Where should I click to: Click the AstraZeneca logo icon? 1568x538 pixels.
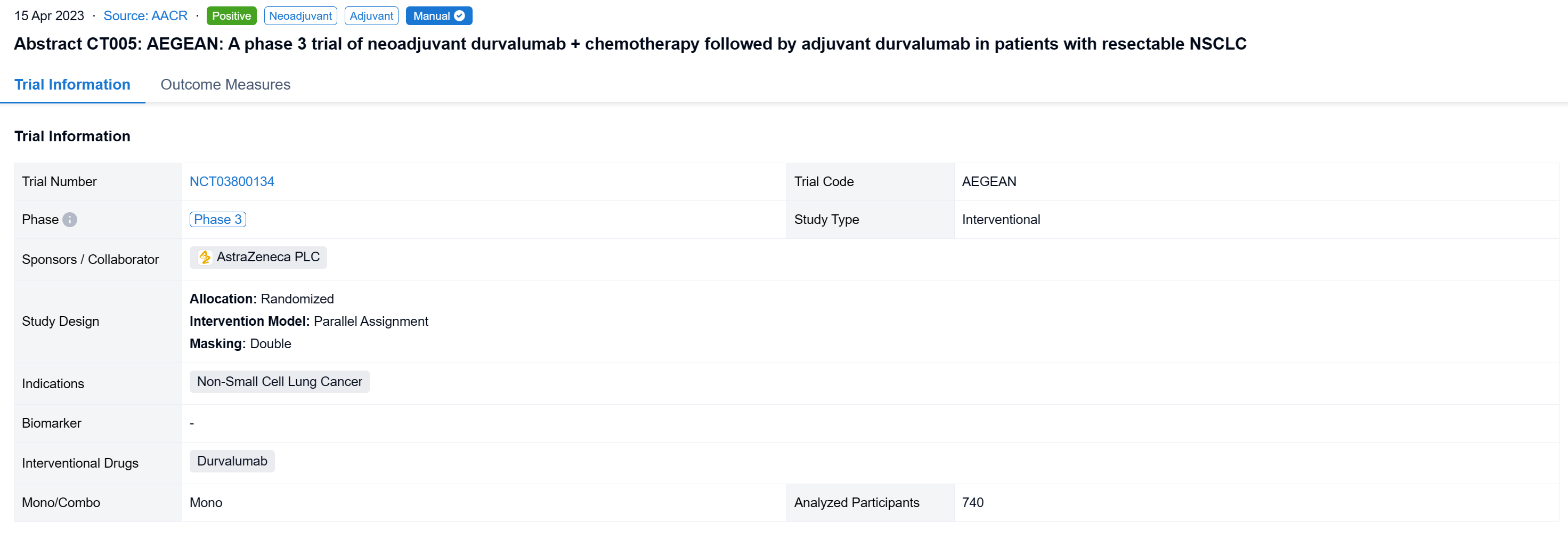point(205,257)
